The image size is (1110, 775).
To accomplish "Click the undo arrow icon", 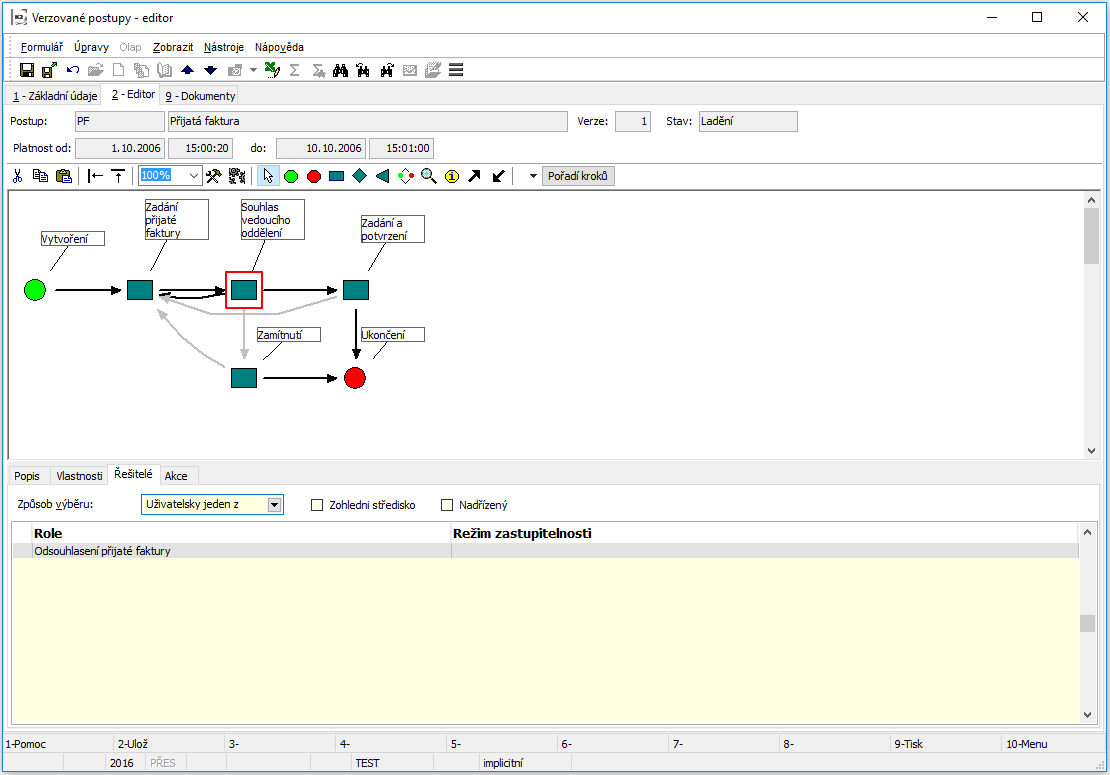I will pos(73,70).
